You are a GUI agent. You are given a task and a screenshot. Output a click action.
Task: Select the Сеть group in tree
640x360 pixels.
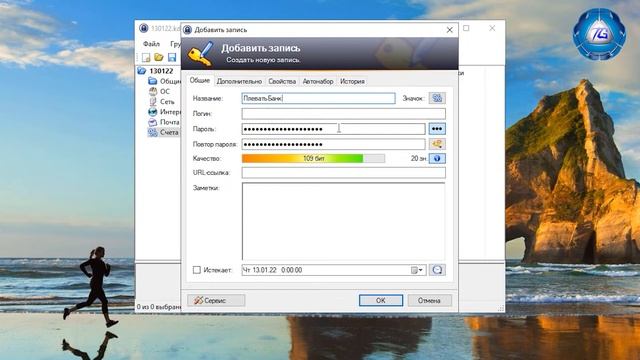[162, 102]
